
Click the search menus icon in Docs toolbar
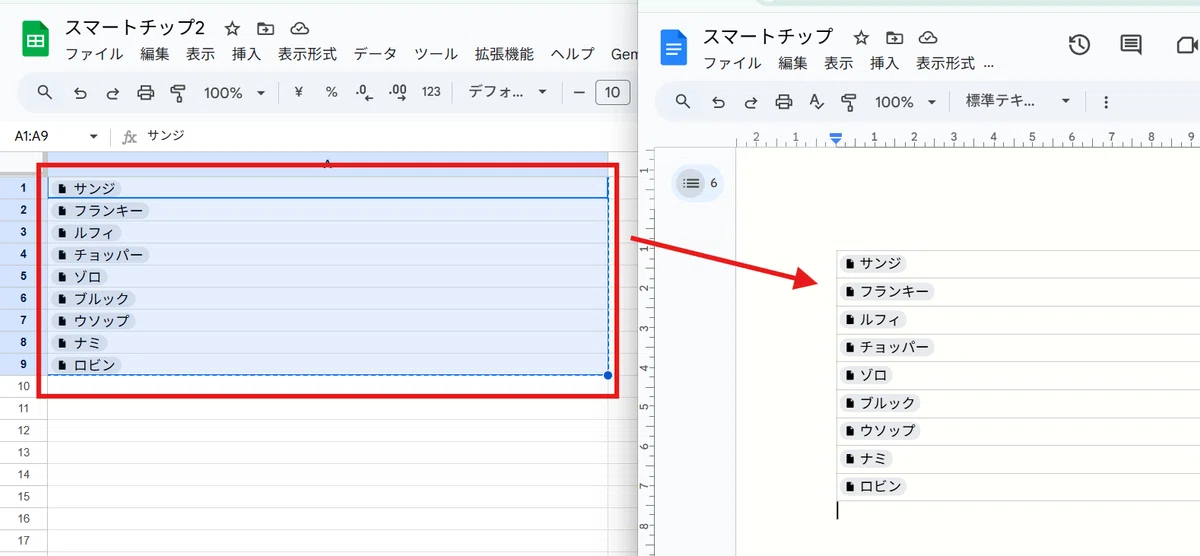tap(683, 101)
